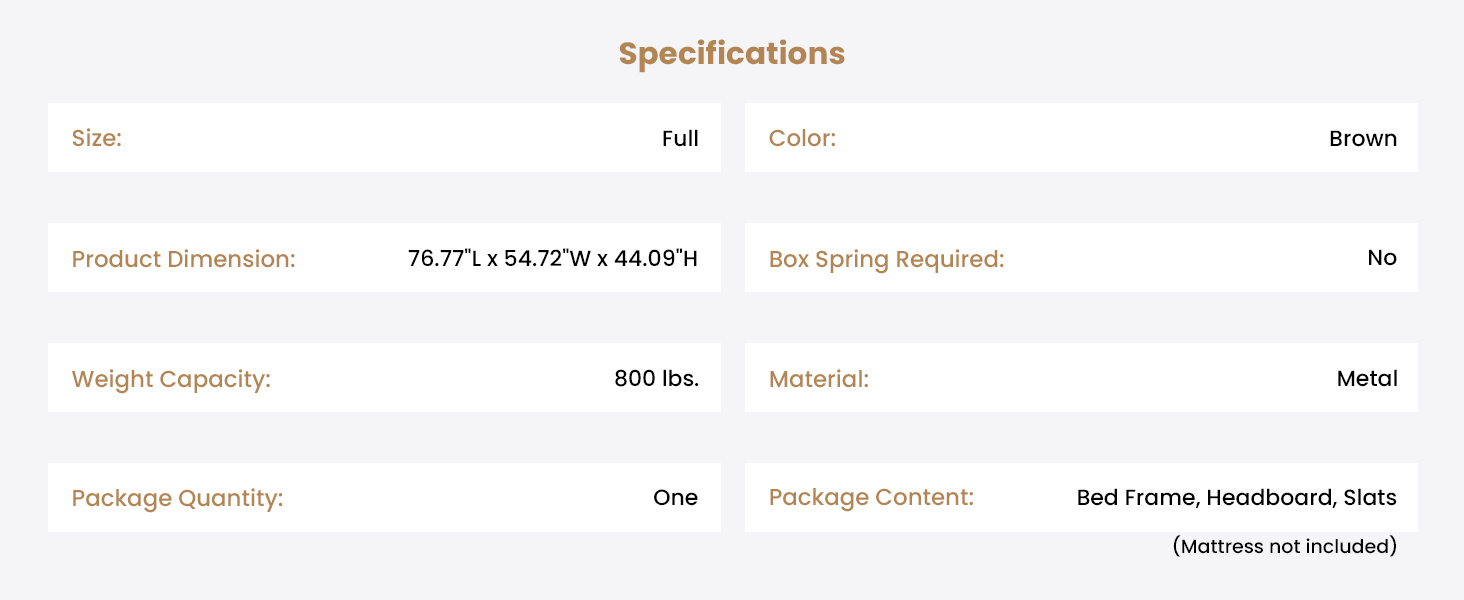Viewport: 1464px width, 600px height.
Task: Click the Box Spring Required label
Action: click(886, 259)
